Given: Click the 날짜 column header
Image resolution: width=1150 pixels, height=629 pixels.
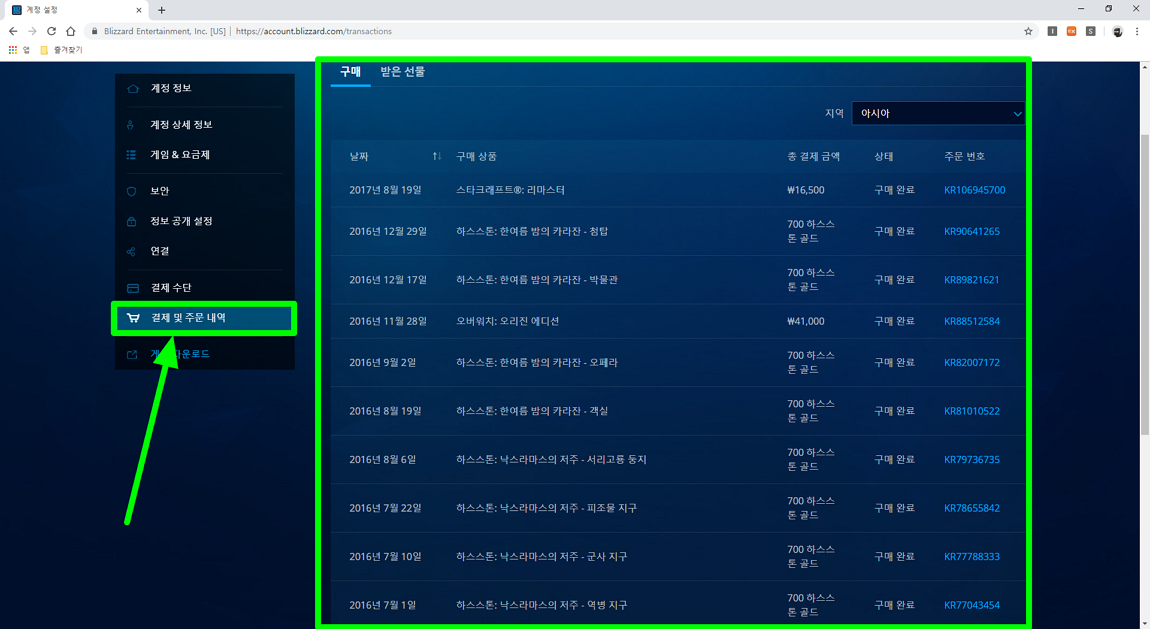Looking at the screenshot, I should [359, 156].
